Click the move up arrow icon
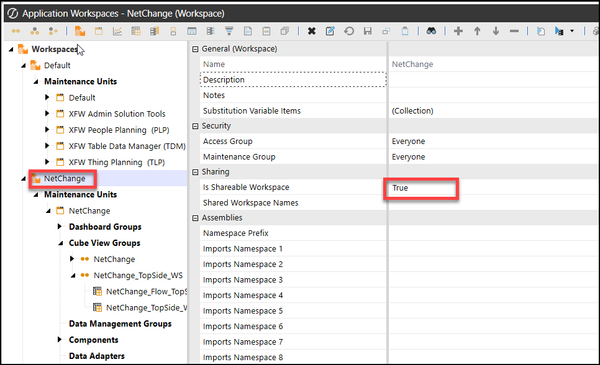The height and width of the screenshot is (365, 600). point(477,31)
